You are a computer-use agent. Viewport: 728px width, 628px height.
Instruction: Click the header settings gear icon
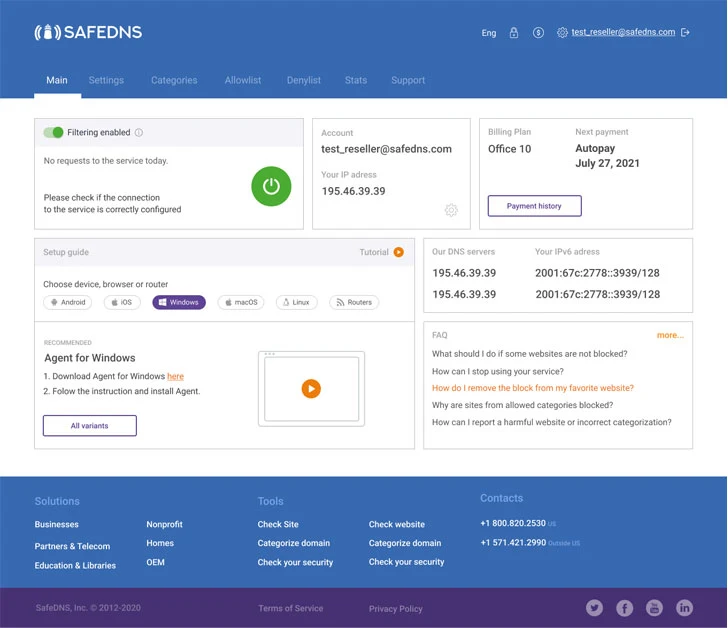(x=562, y=32)
